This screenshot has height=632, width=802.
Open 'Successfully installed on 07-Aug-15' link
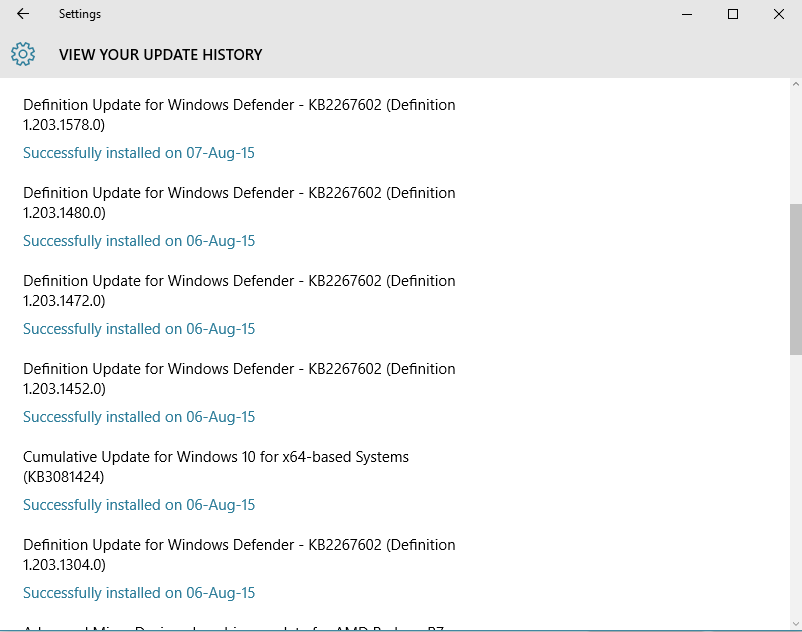[139, 153]
